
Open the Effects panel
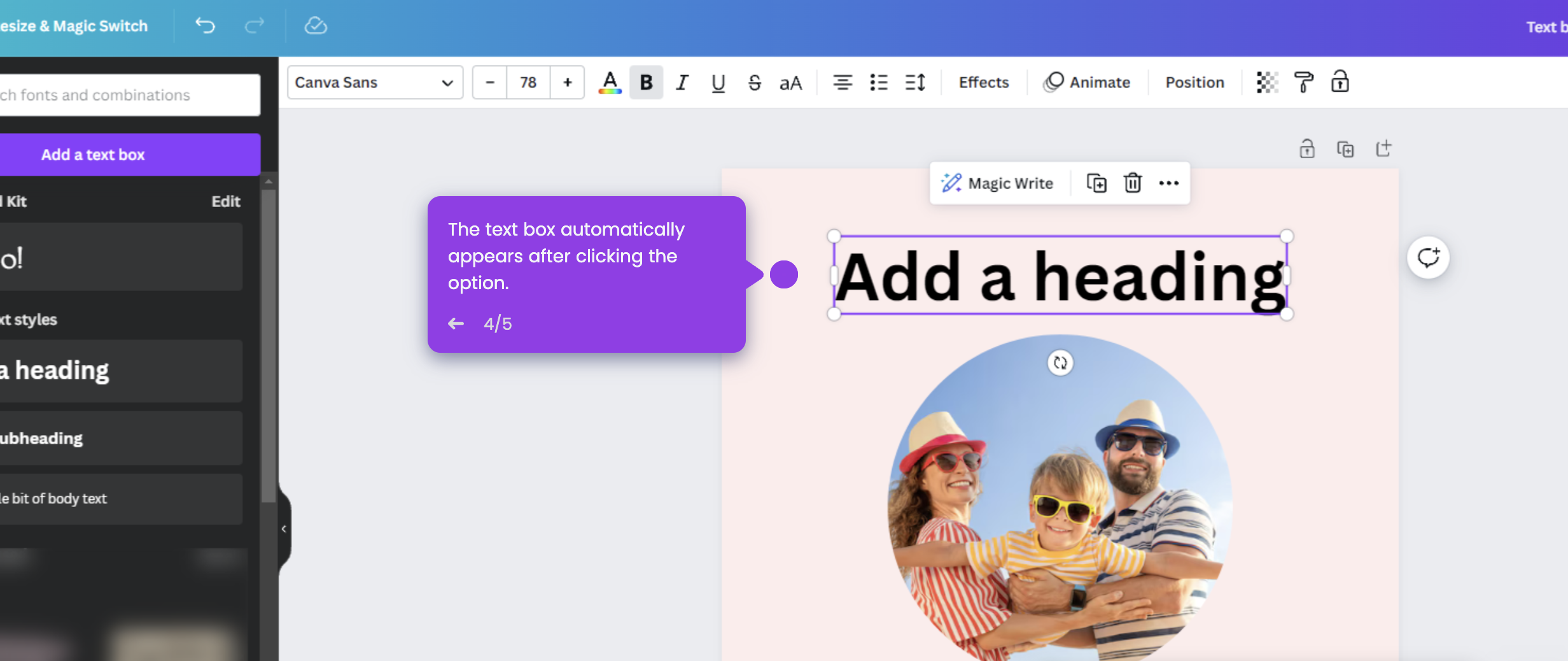point(983,82)
